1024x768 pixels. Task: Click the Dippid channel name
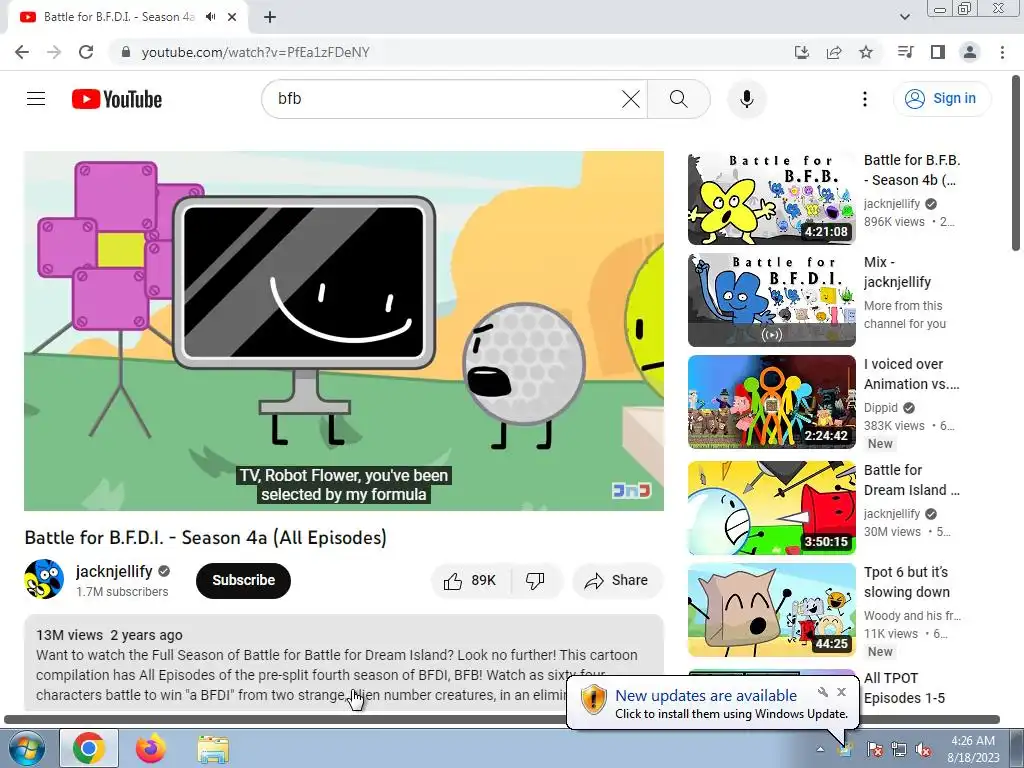tap(881, 408)
